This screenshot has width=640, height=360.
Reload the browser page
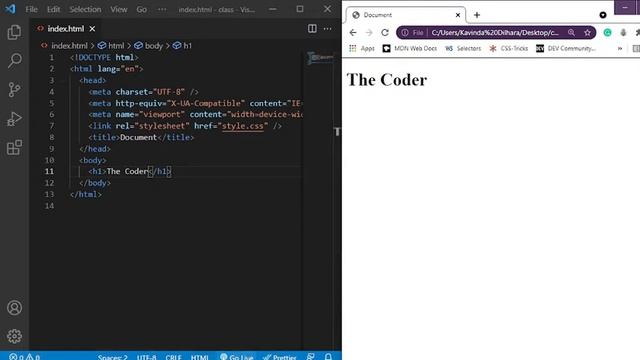(x=384, y=33)
